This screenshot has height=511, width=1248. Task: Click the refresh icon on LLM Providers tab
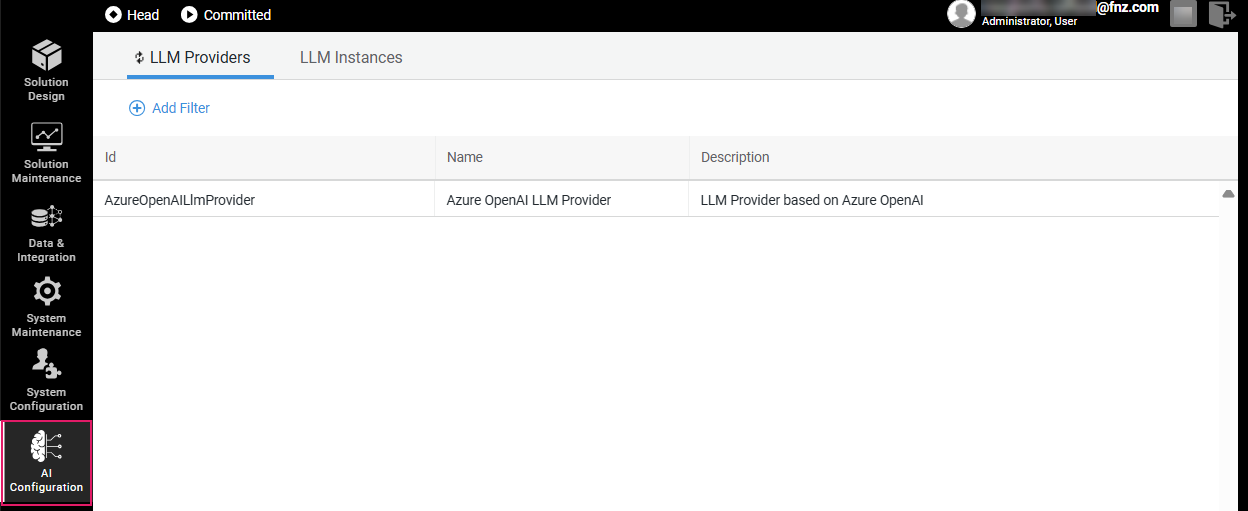[139, 58]
